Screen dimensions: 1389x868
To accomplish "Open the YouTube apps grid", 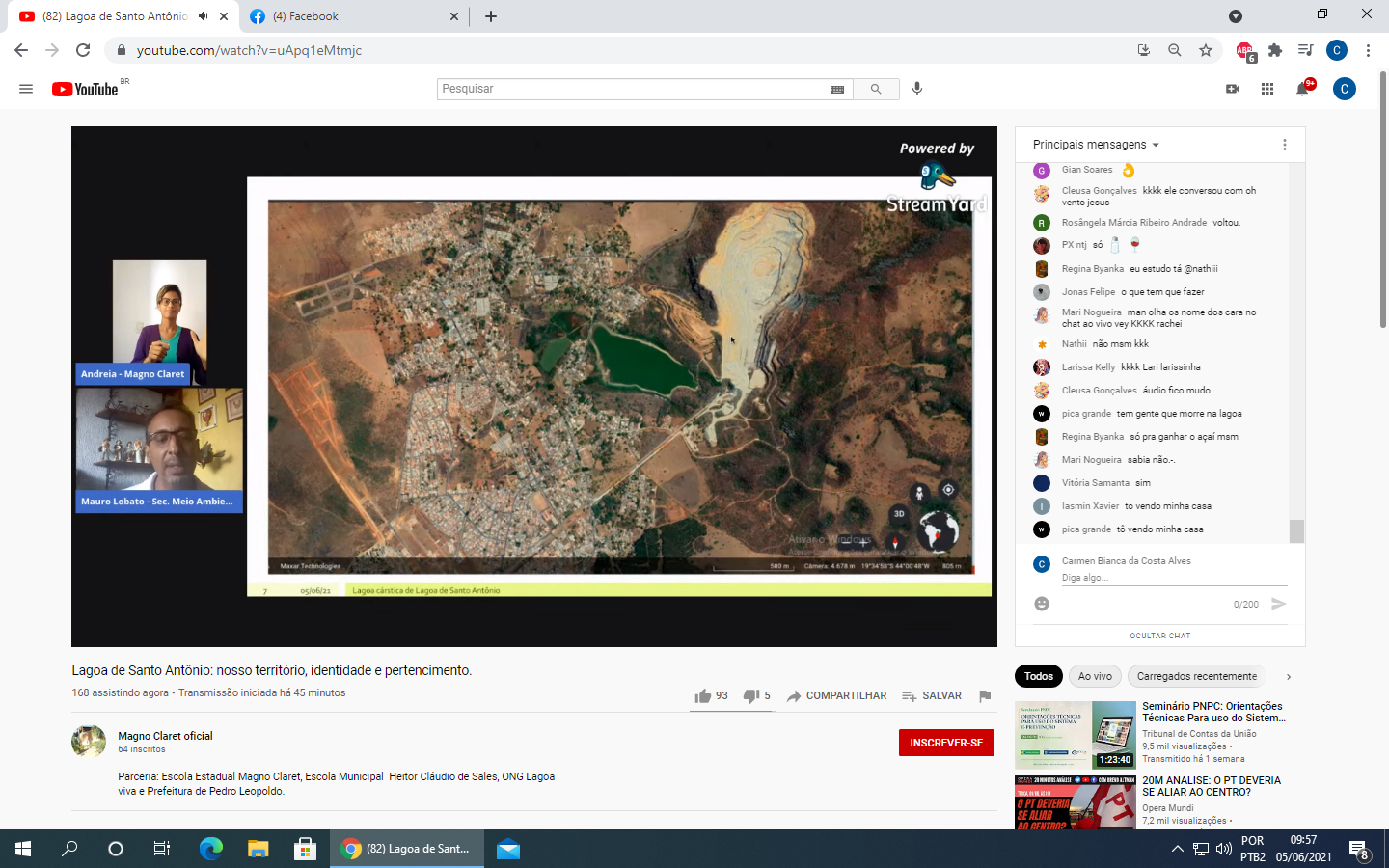I will 1267,89.
